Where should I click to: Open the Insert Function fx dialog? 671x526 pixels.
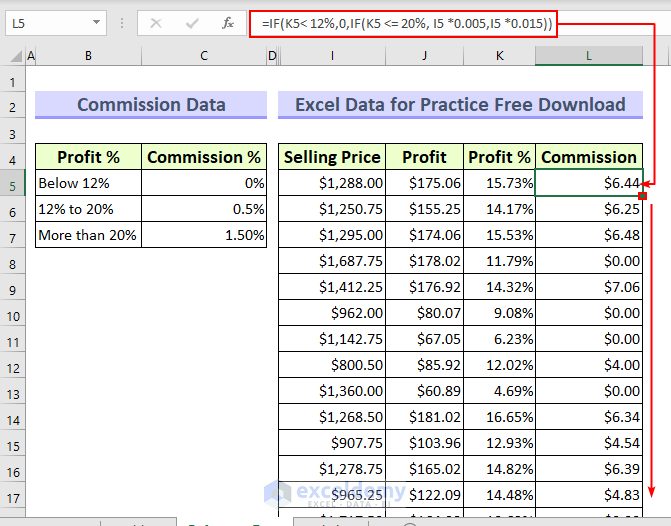click(x=228, y=23)
